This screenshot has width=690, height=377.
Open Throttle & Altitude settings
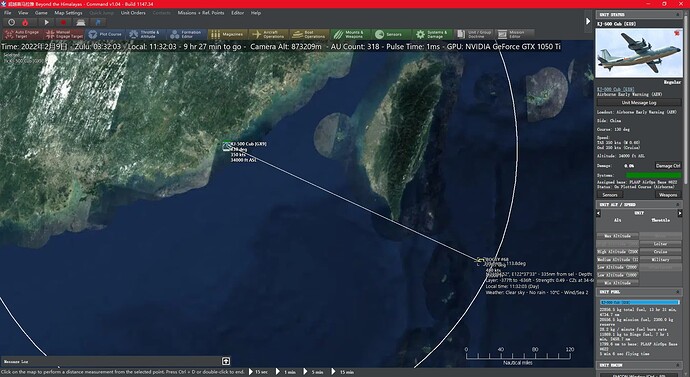[x=145, y=34]
